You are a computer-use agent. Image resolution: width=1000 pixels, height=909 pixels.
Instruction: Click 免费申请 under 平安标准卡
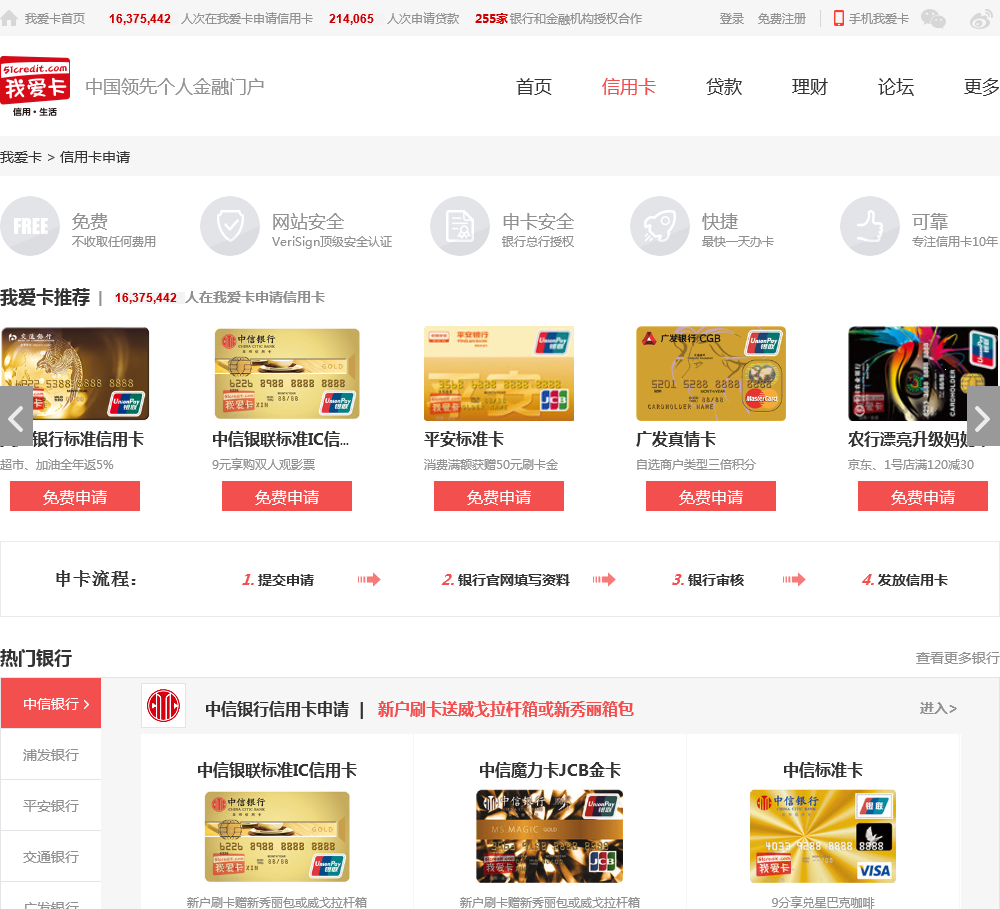coord(499,496)
